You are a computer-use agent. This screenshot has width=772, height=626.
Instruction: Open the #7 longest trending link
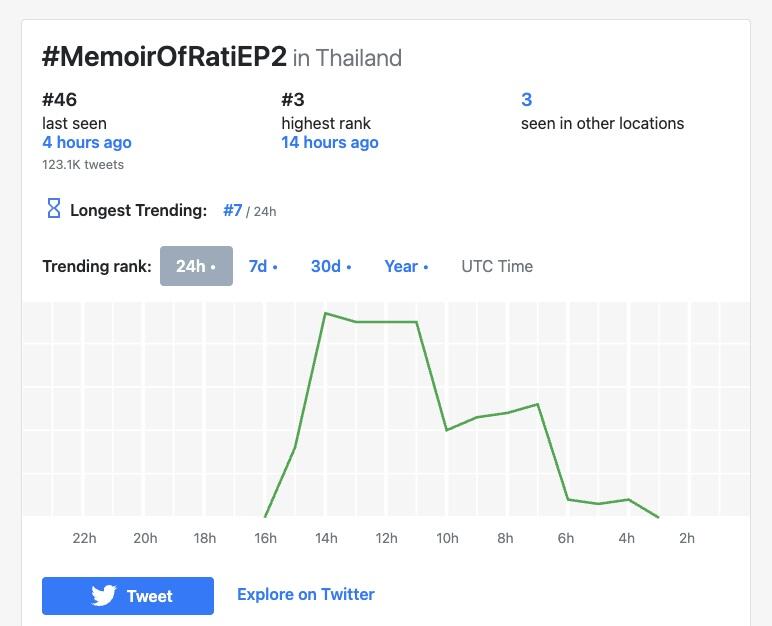tap(232, 210)
